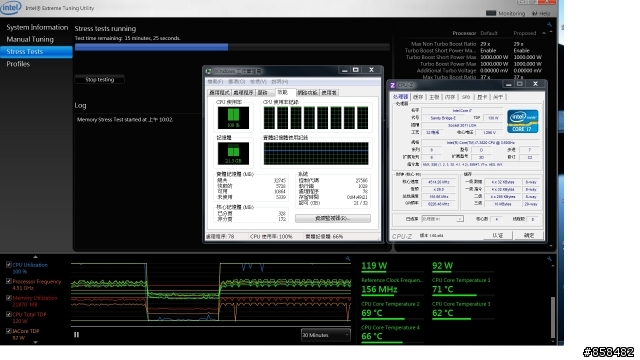
Task: Click up arrow above CPU Utilization list
Action: click(36, 257)
